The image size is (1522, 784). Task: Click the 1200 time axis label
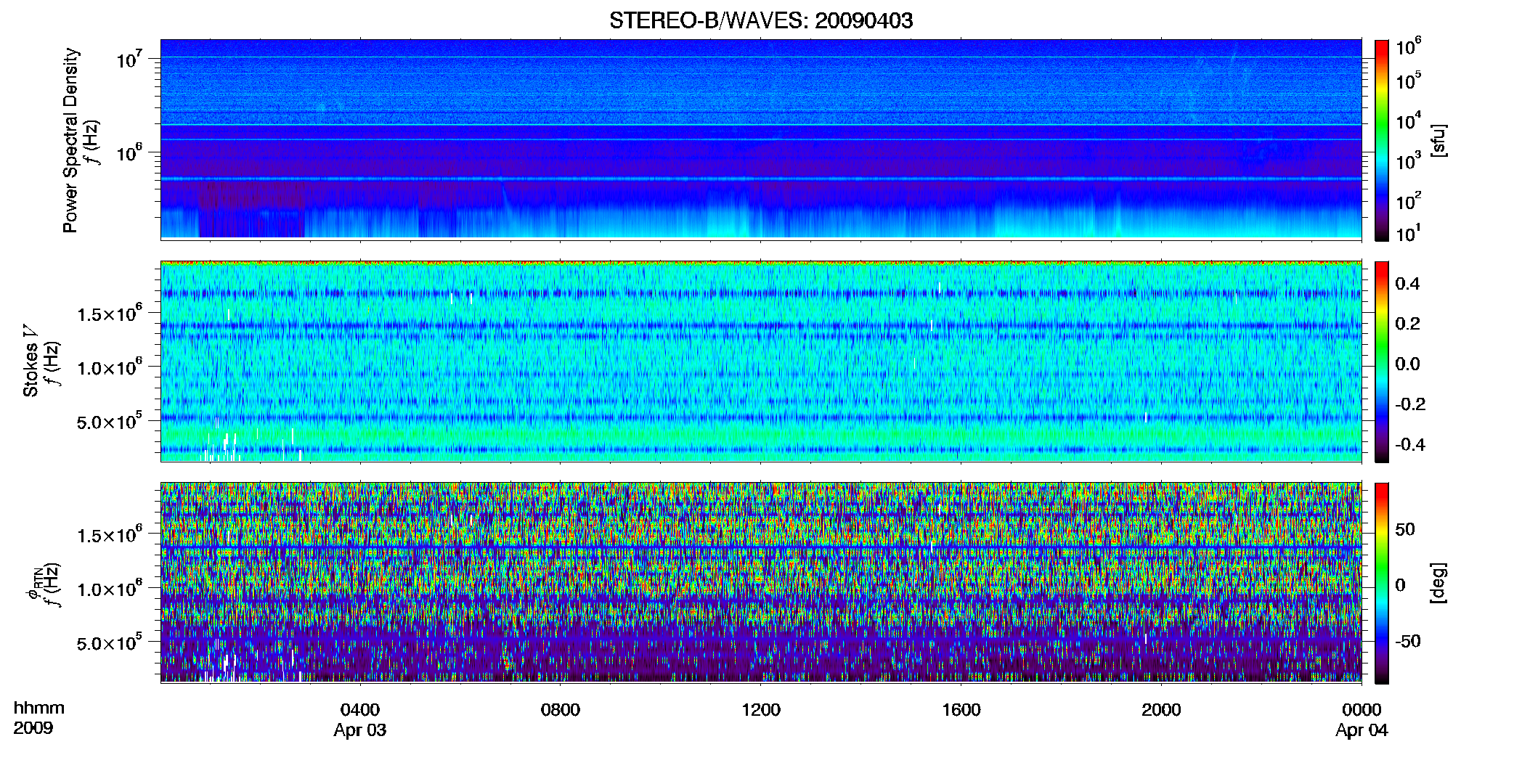point(761,710)
